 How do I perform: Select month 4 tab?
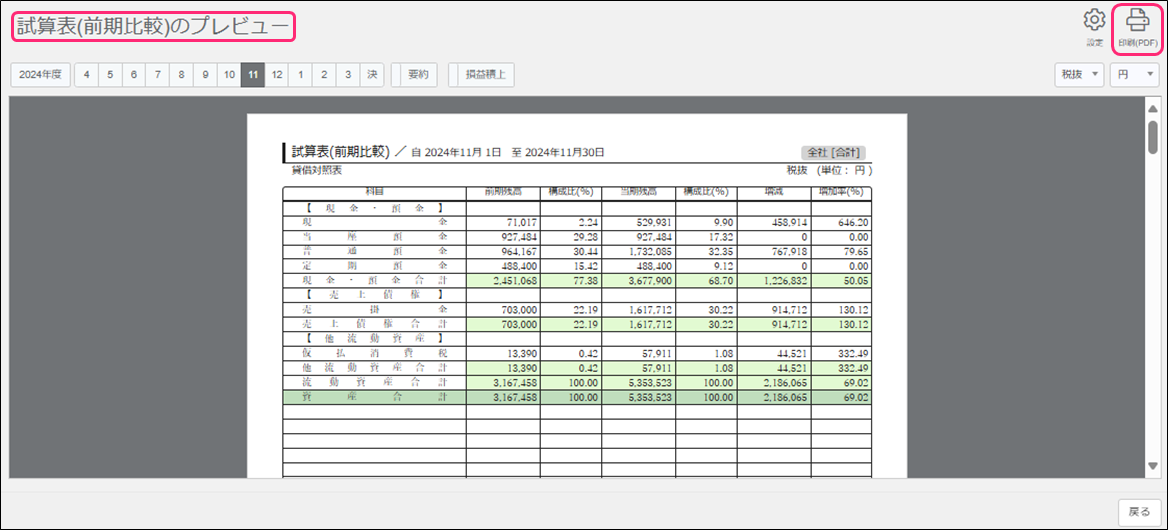click(x=87, y=75)
